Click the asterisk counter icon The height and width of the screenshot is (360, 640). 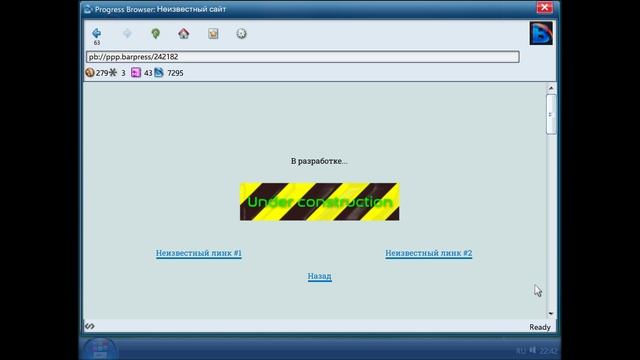coord(113,73)
